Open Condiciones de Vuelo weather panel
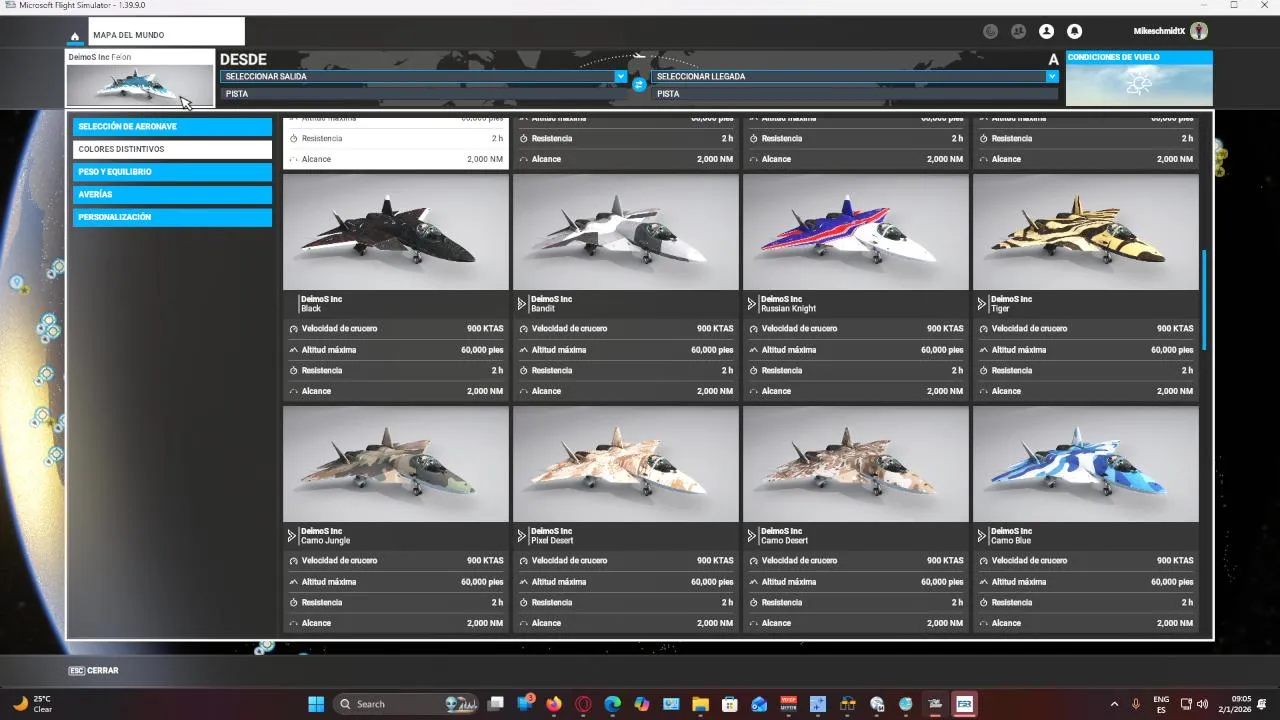 1139,78
